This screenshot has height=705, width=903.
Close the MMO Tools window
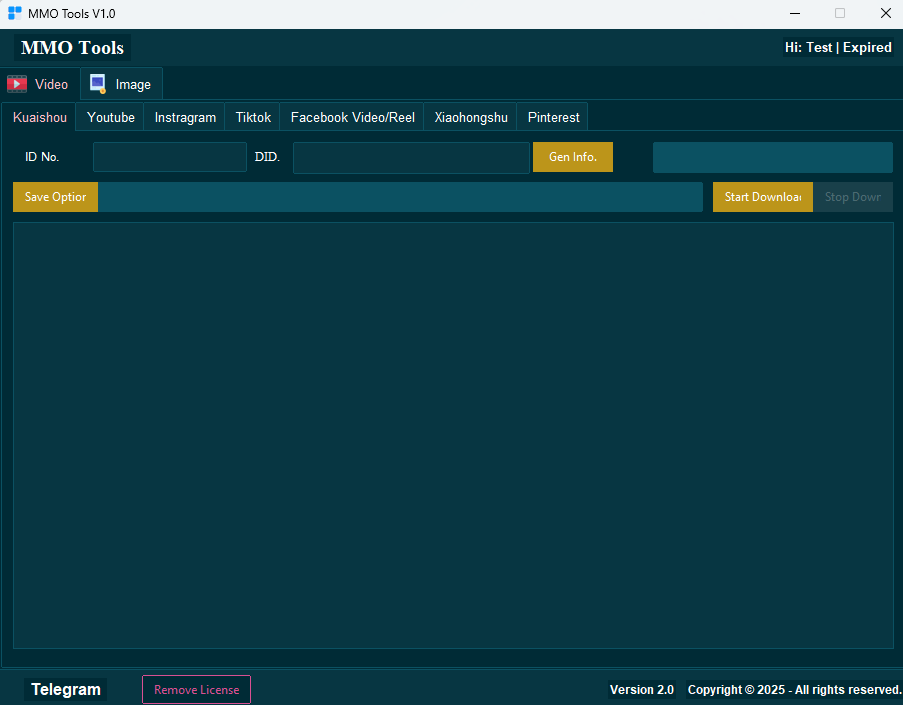(886, 13)
